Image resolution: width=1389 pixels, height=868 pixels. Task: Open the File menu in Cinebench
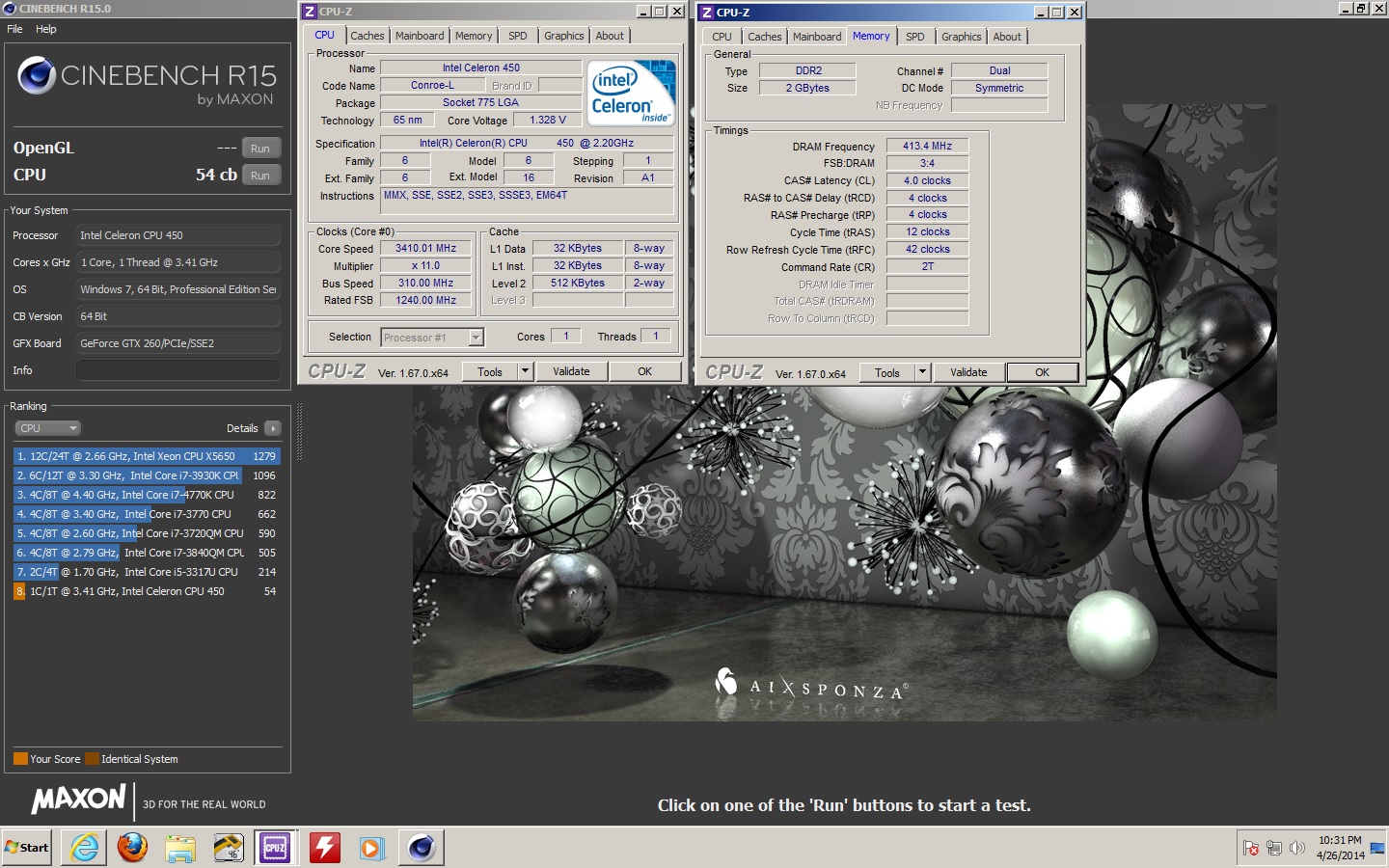[14, 29]
